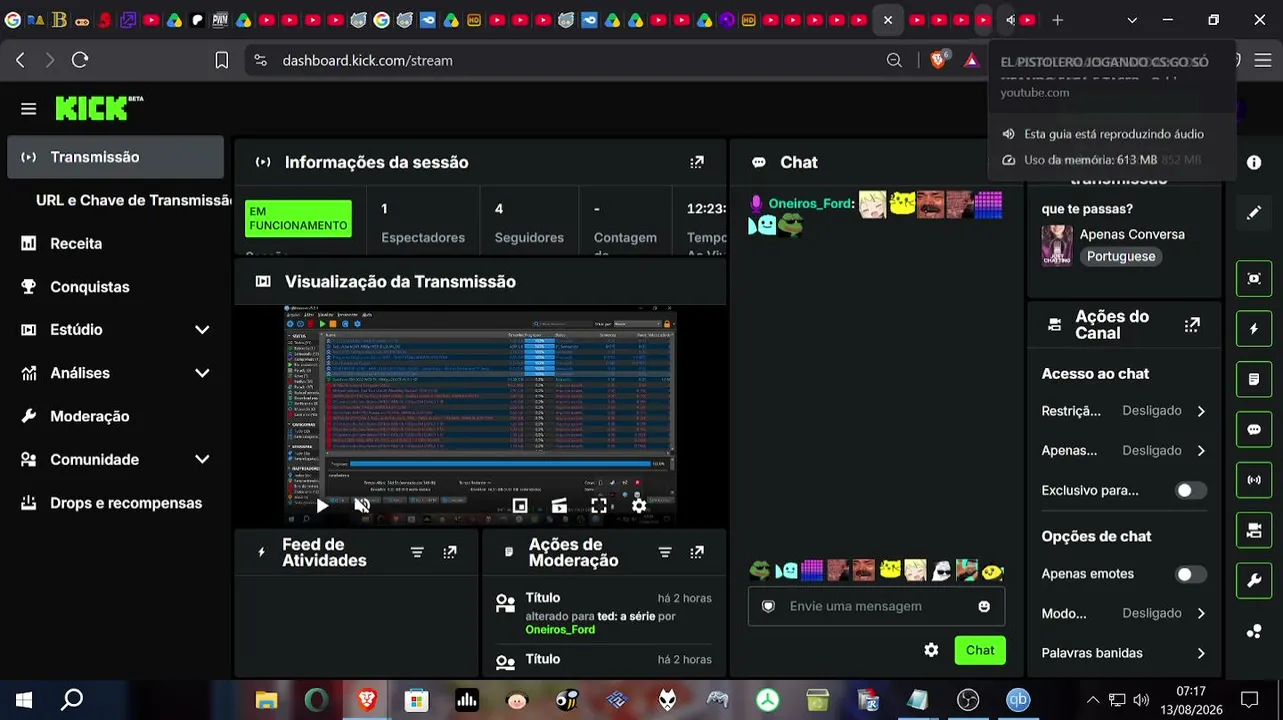The width and height of the screenshot is (1283, 720).
Task: Open emoji picker in chat message box
Action: point(984,606)
